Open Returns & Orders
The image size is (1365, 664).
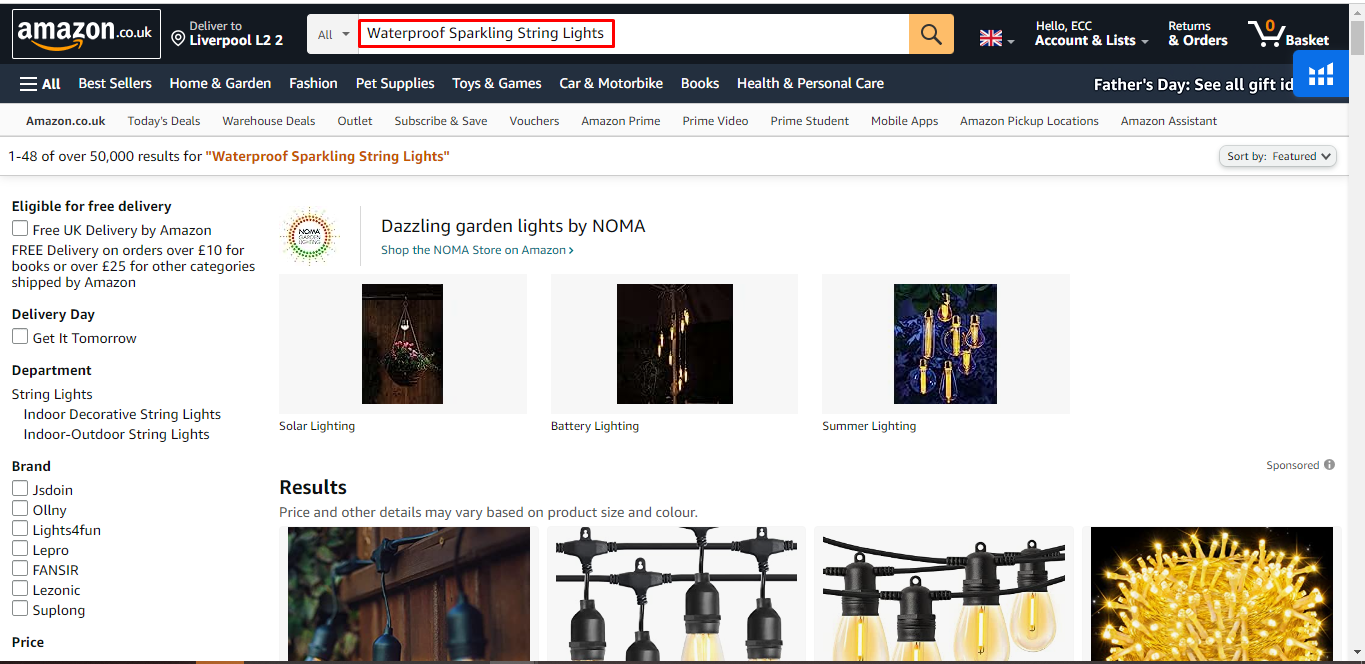1198,34
